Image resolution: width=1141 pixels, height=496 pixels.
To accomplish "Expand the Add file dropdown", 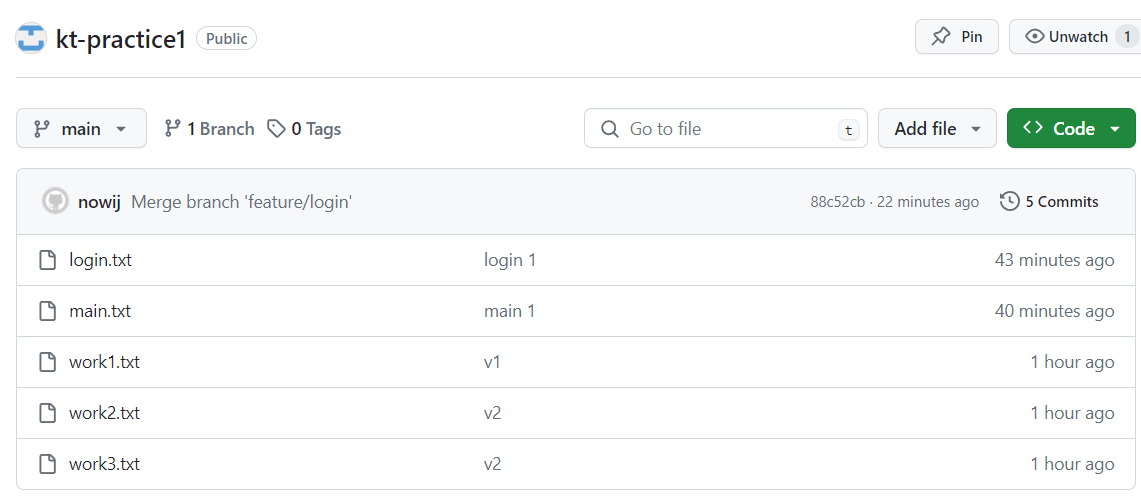I will [x=937, y=128].
